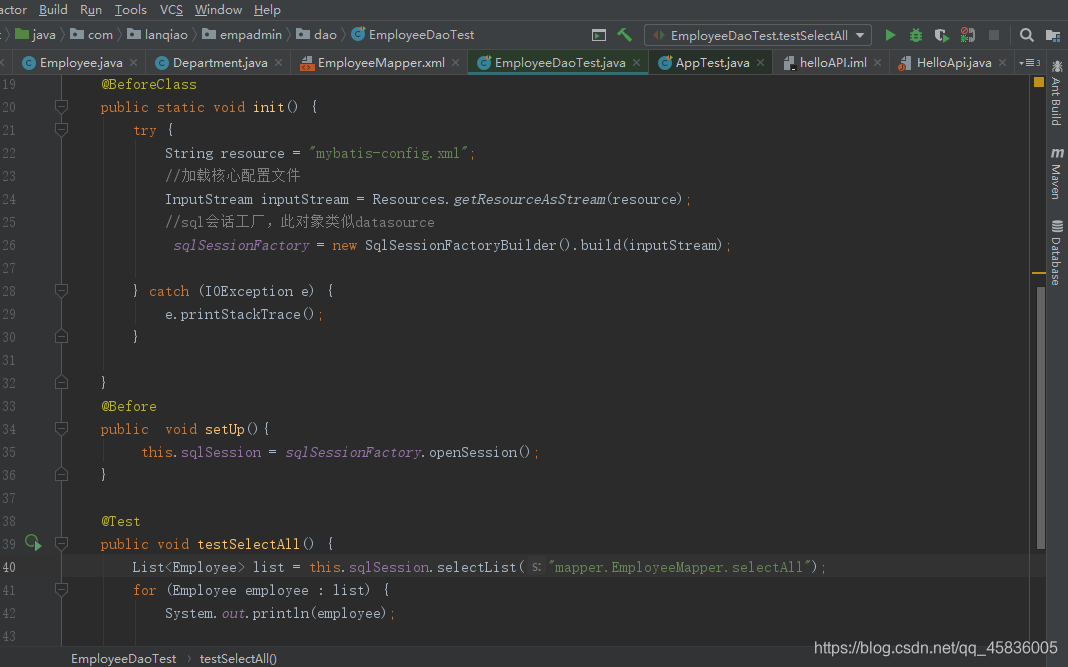Open the Window menu
Image resolution: width=1068 pixels, height=667 pixels.
218,10
